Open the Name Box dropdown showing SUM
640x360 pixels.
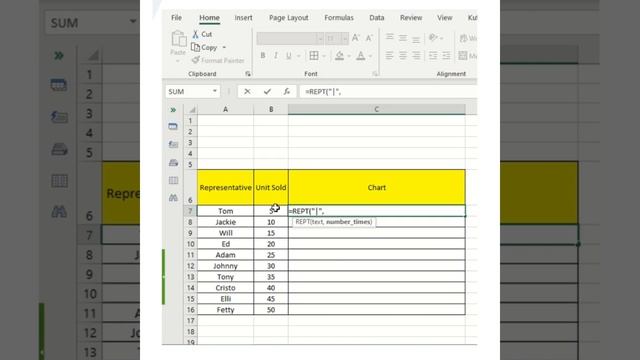[215, 91]
